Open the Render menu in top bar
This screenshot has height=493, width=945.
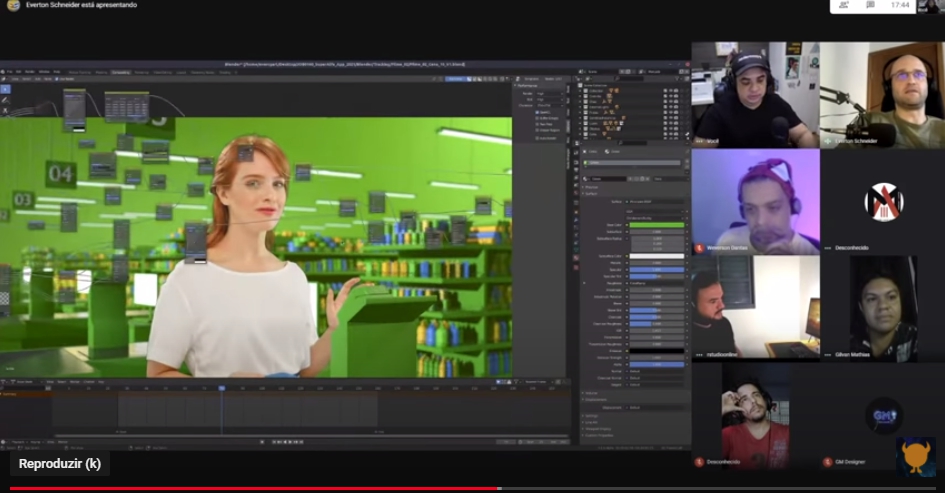point(30,72)
